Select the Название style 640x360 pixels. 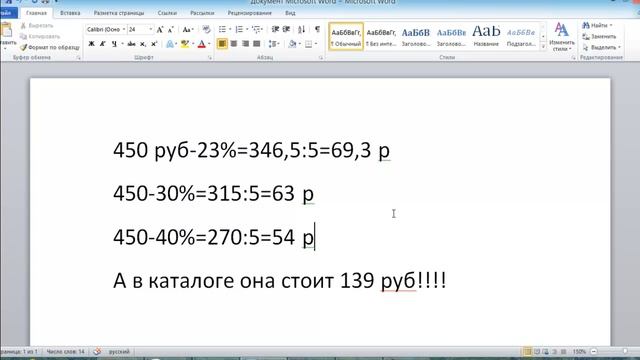click(486, 37)
